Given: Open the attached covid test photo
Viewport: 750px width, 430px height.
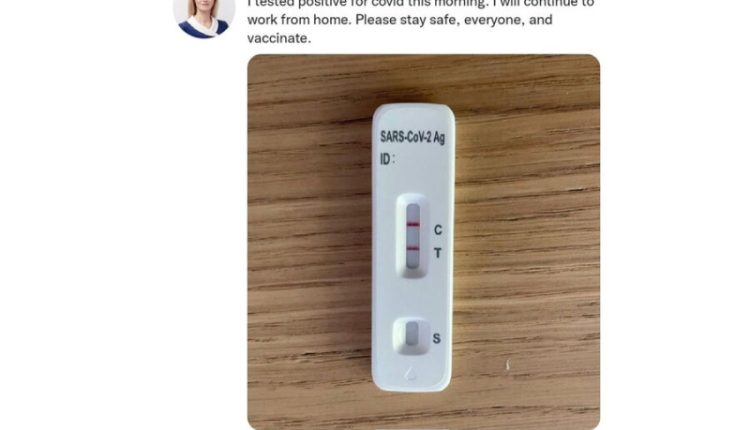Looking at the screenshot, I should [423, 242].
